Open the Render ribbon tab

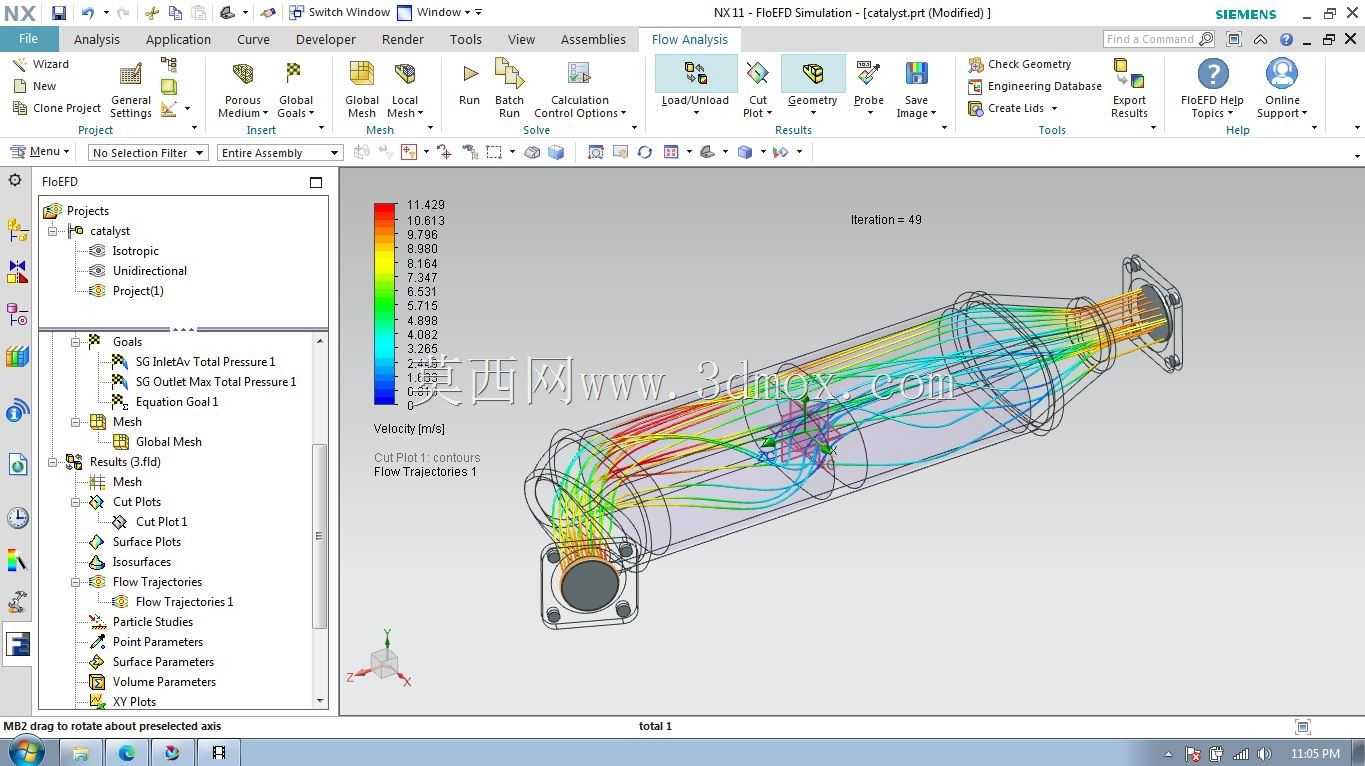pyautogui.click(x=402, y=39)
